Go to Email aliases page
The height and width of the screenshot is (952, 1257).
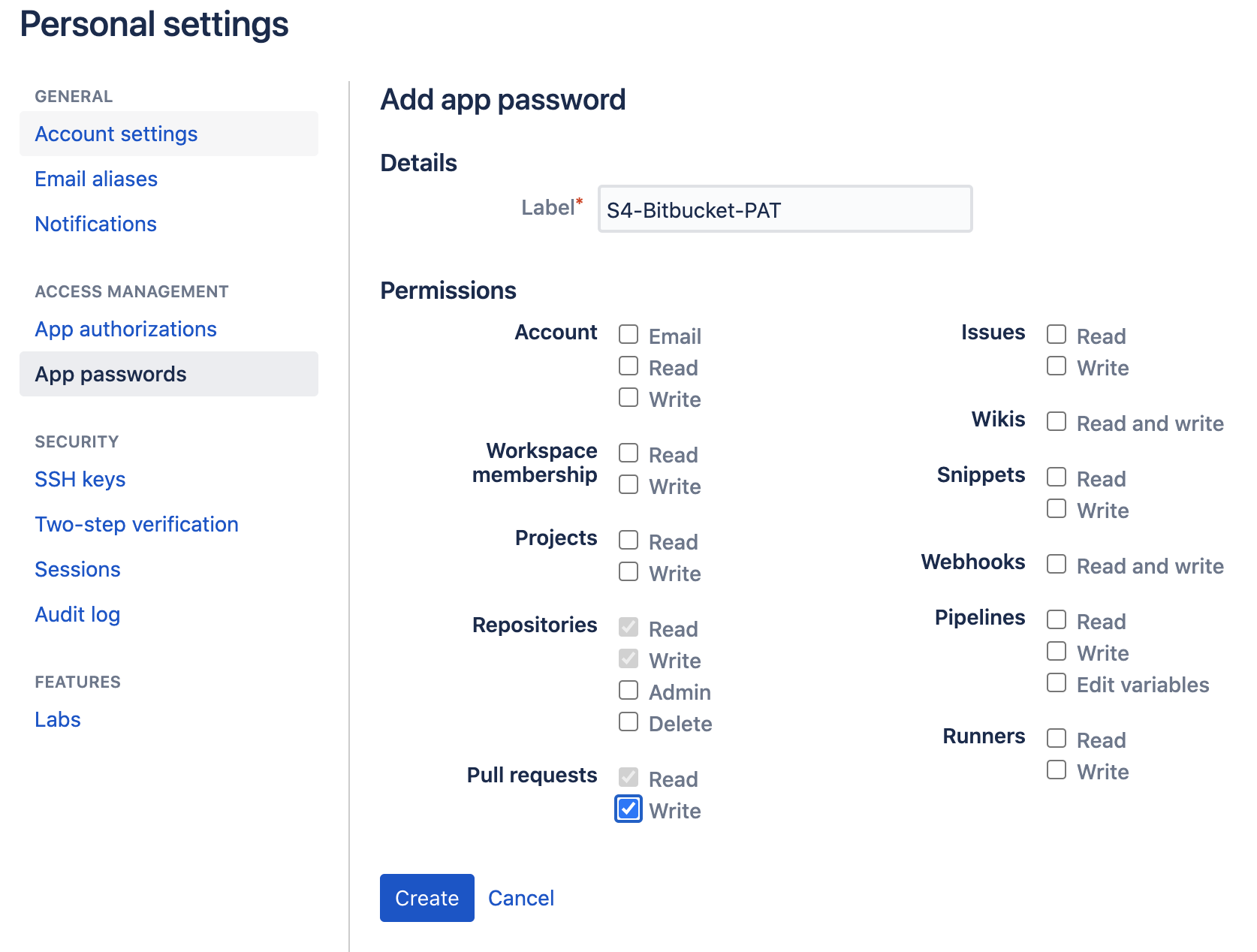pos(96,179)
